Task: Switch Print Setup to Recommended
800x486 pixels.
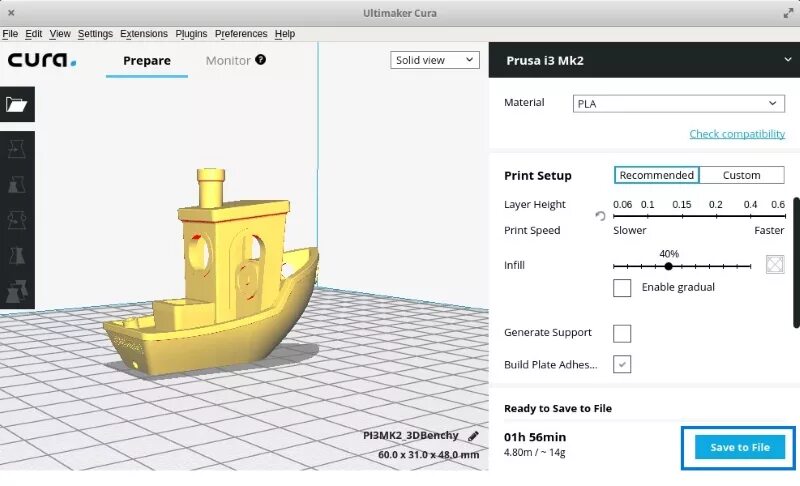Action: tap(657, 175)
